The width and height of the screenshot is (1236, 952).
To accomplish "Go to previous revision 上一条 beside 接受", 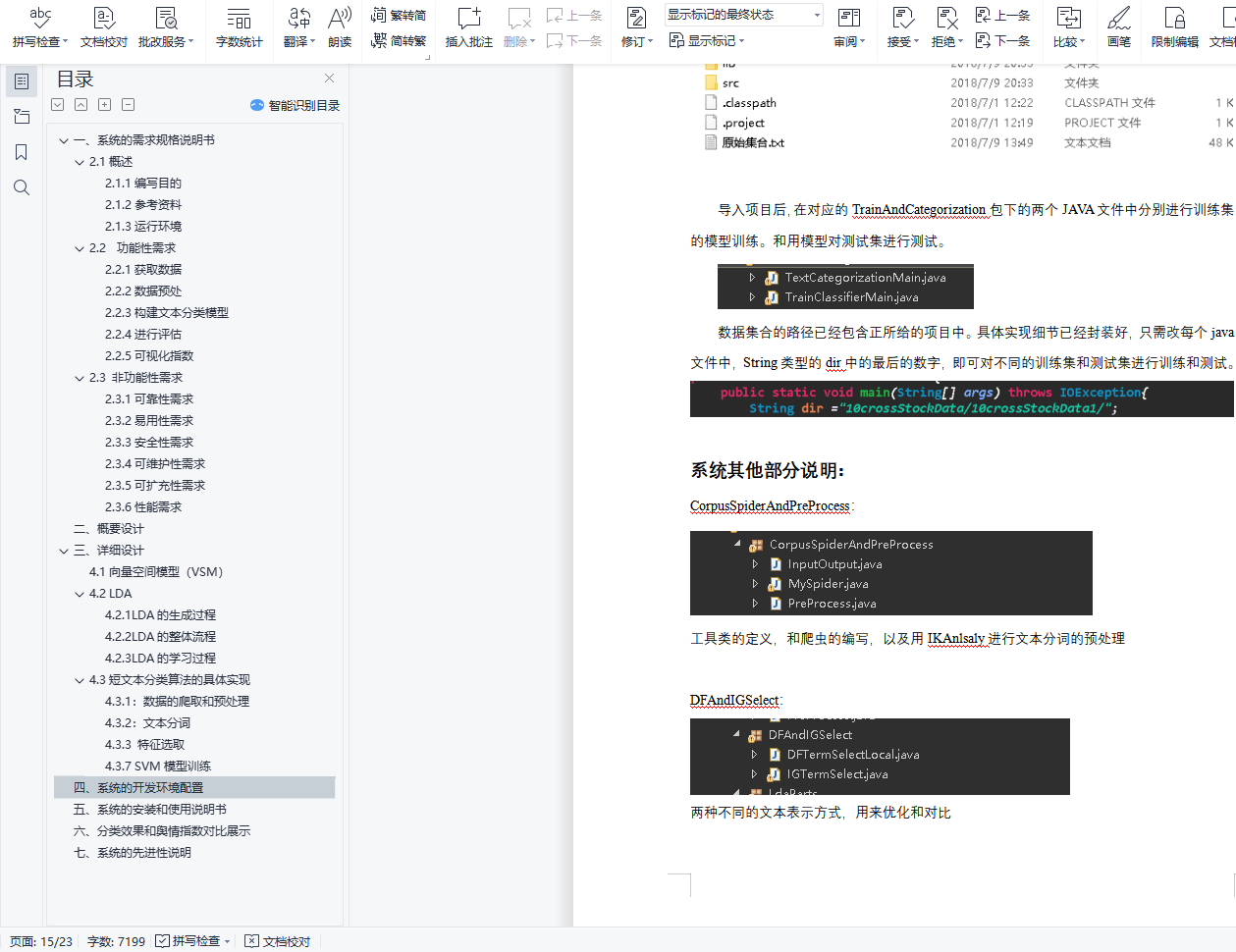I will point(1002,15).
